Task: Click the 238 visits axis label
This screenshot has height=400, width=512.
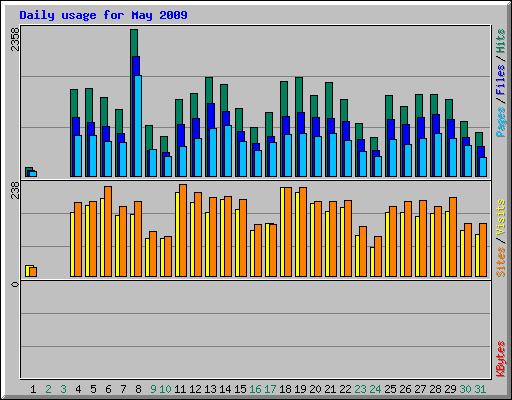Action: tap(15, 190)
